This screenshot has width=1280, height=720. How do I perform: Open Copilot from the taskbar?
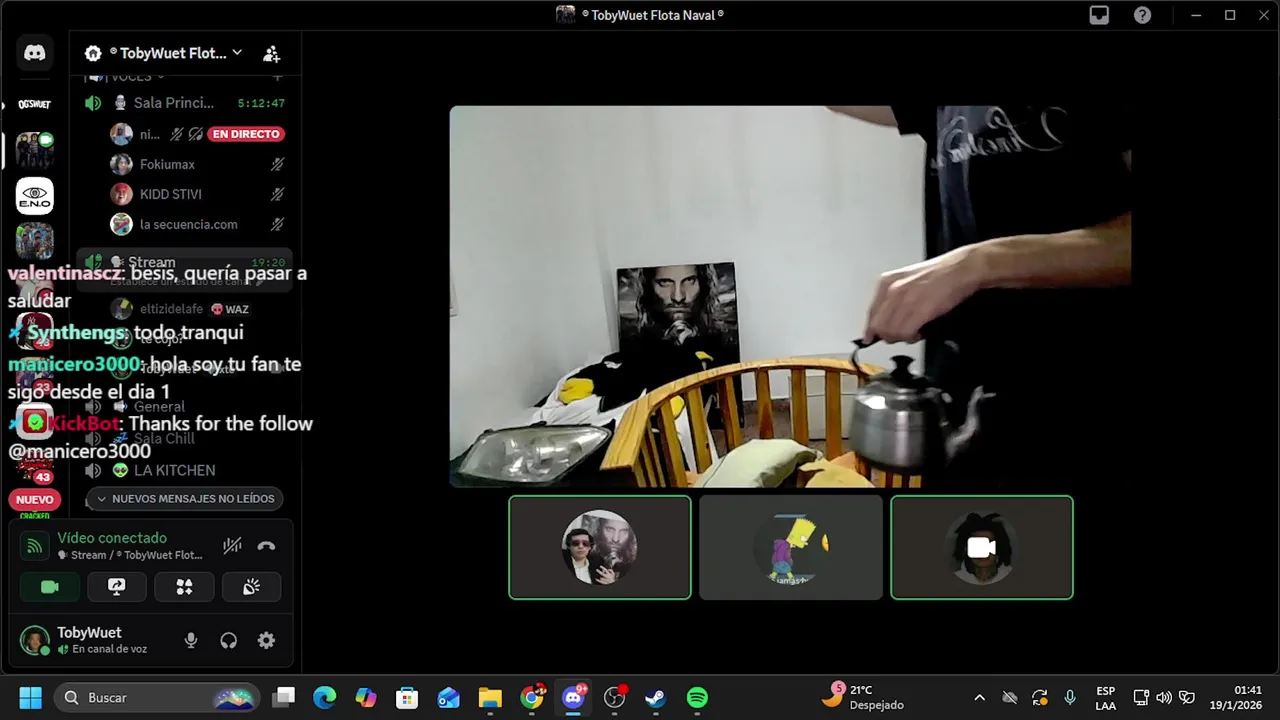coord(366,697)
